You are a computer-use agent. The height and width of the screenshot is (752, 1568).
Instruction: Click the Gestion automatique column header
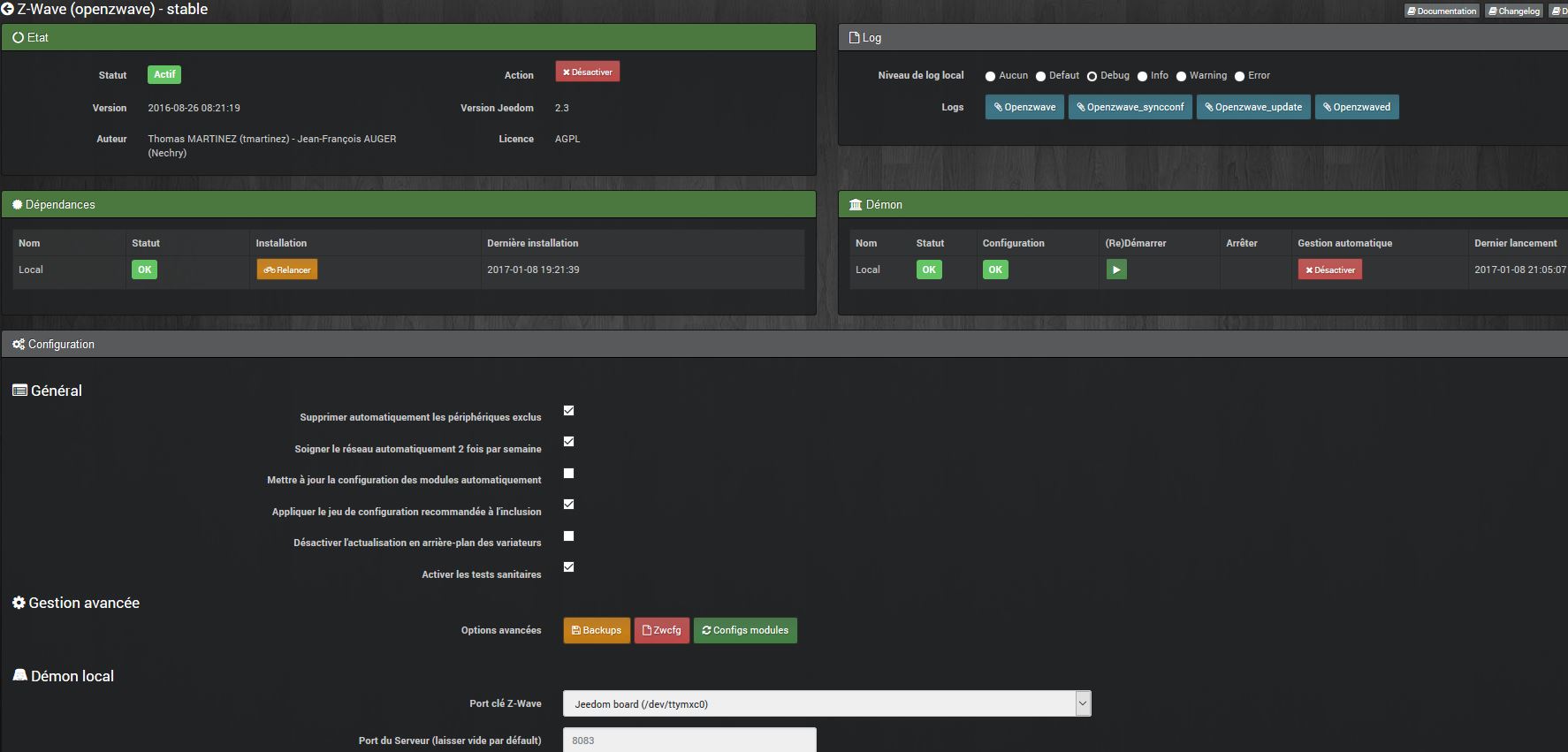pos(1344,243)
